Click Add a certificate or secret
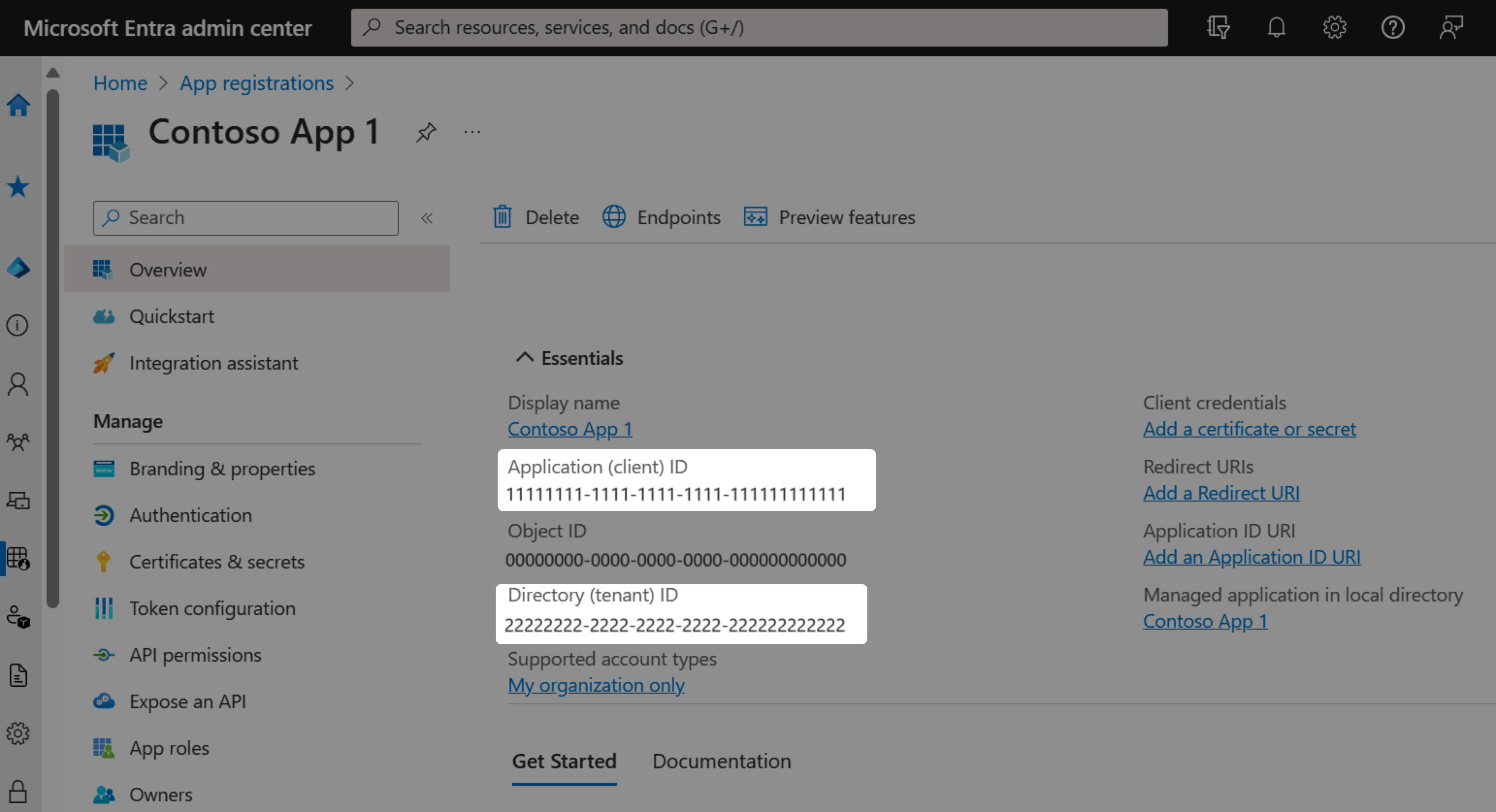 pos(1250,429)
